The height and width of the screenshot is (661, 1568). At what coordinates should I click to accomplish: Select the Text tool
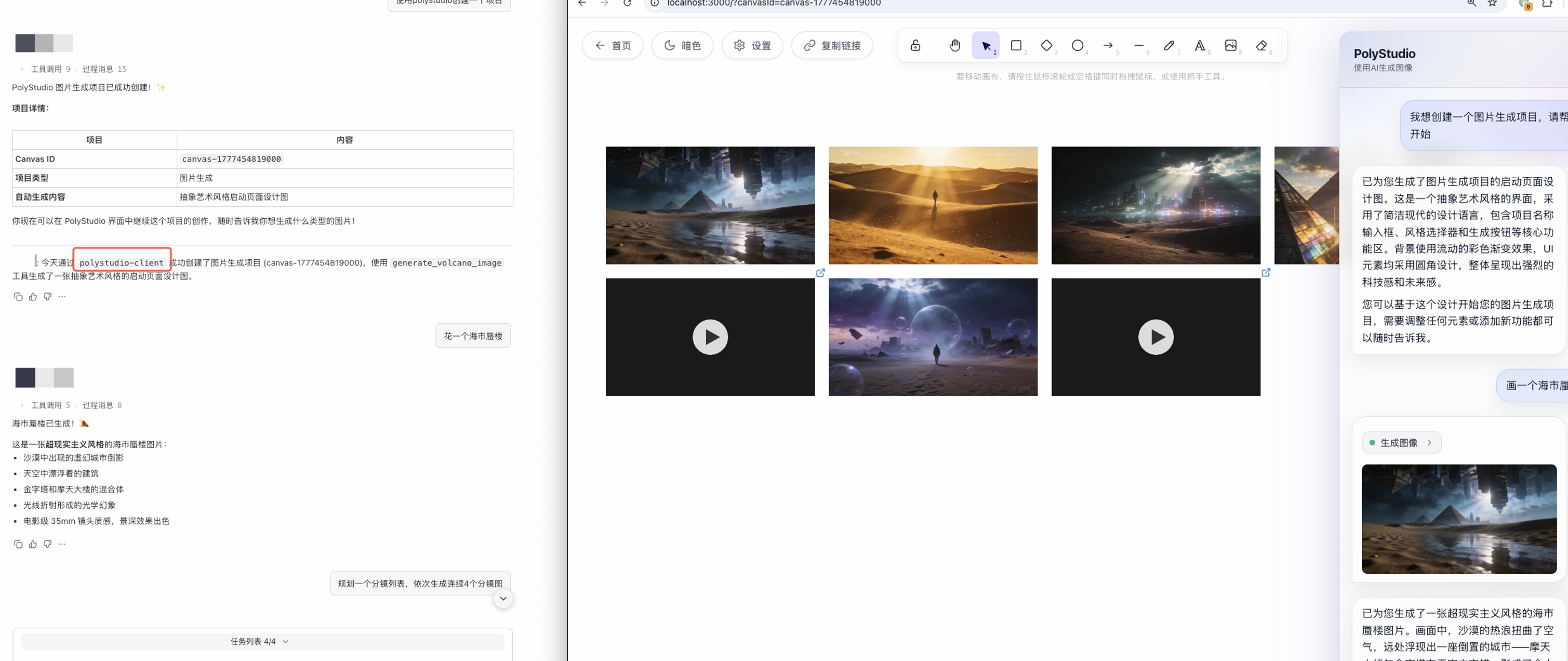click(1200, 46)
